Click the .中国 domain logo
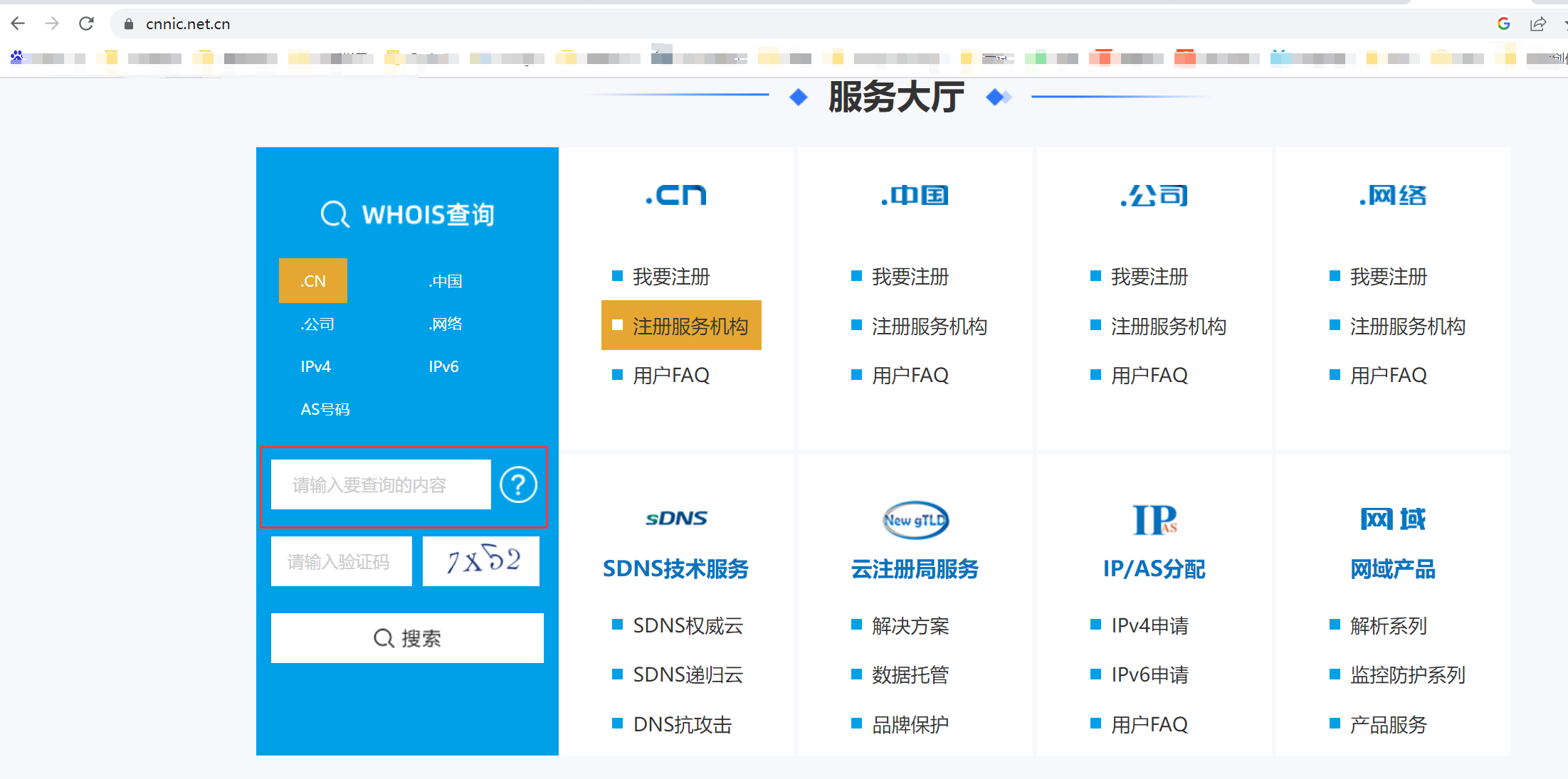1568x779 pixels. [x=915, y=195]
